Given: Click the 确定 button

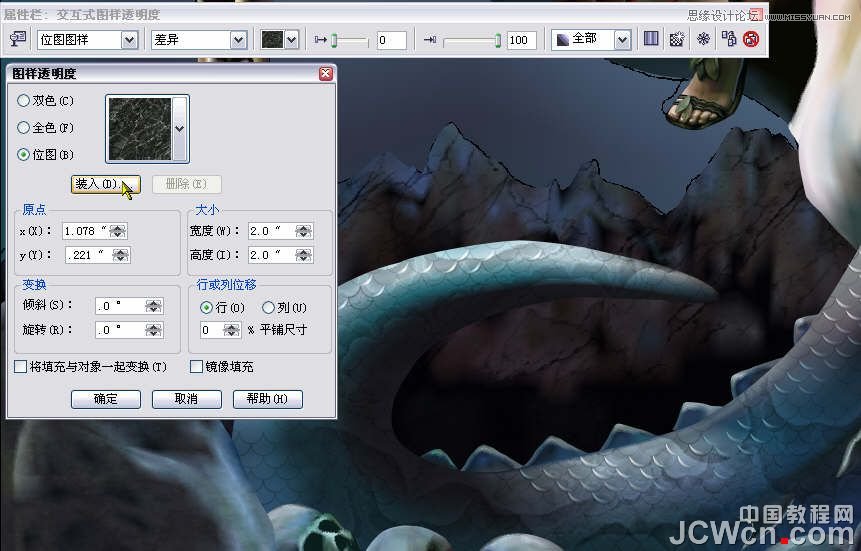Looking at the screenshot, I should click(x=105, y=399).
